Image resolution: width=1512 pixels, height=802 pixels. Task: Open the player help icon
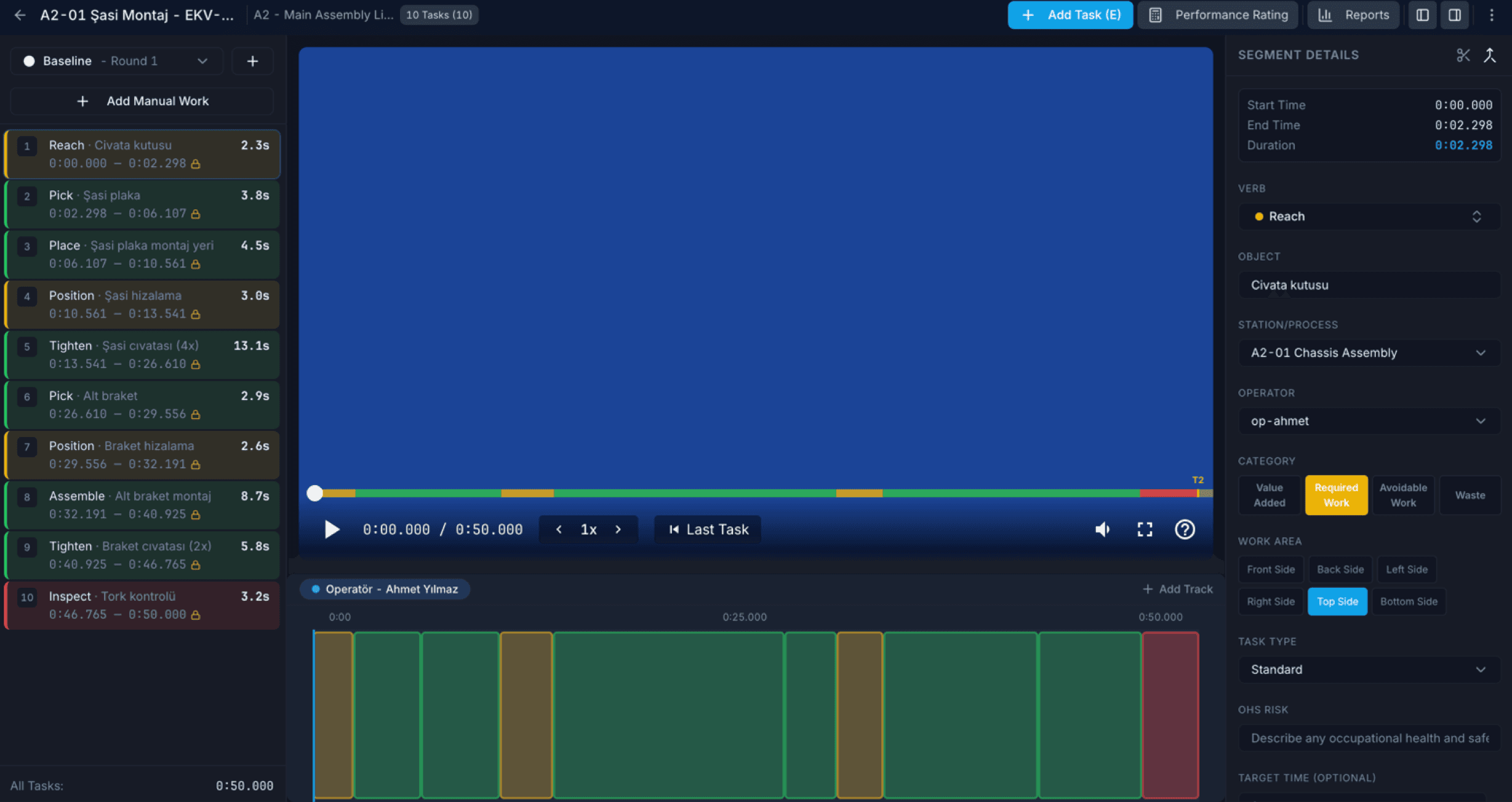[1184, 529]
